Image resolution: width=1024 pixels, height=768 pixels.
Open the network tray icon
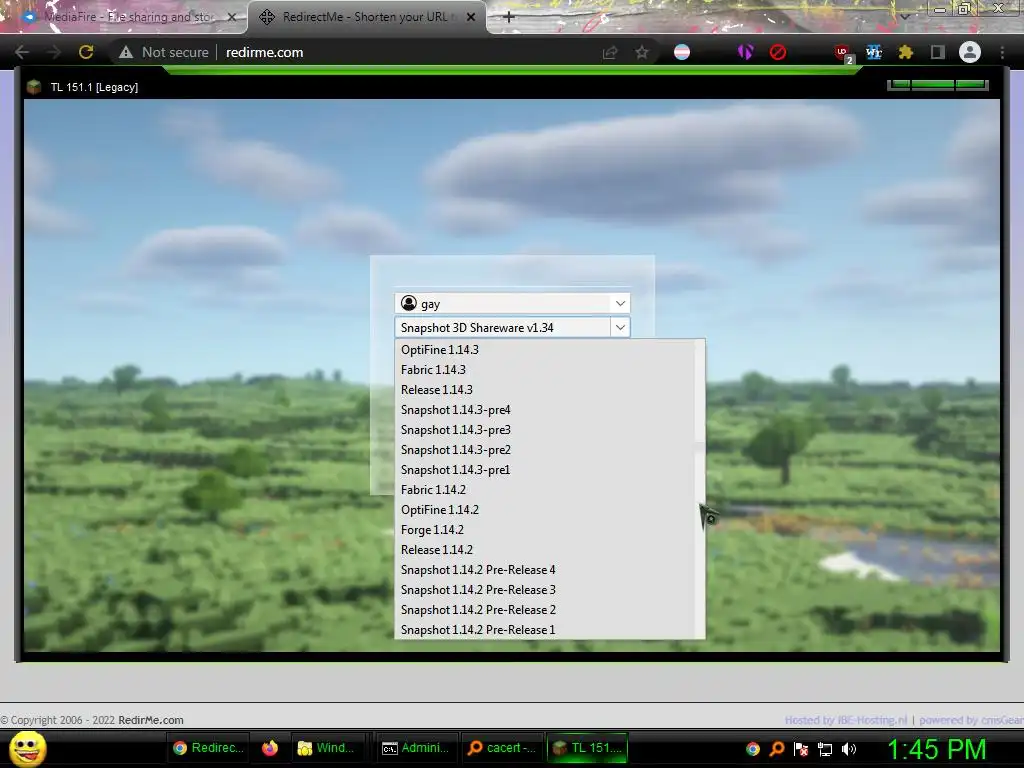click(x=825, y=749)
